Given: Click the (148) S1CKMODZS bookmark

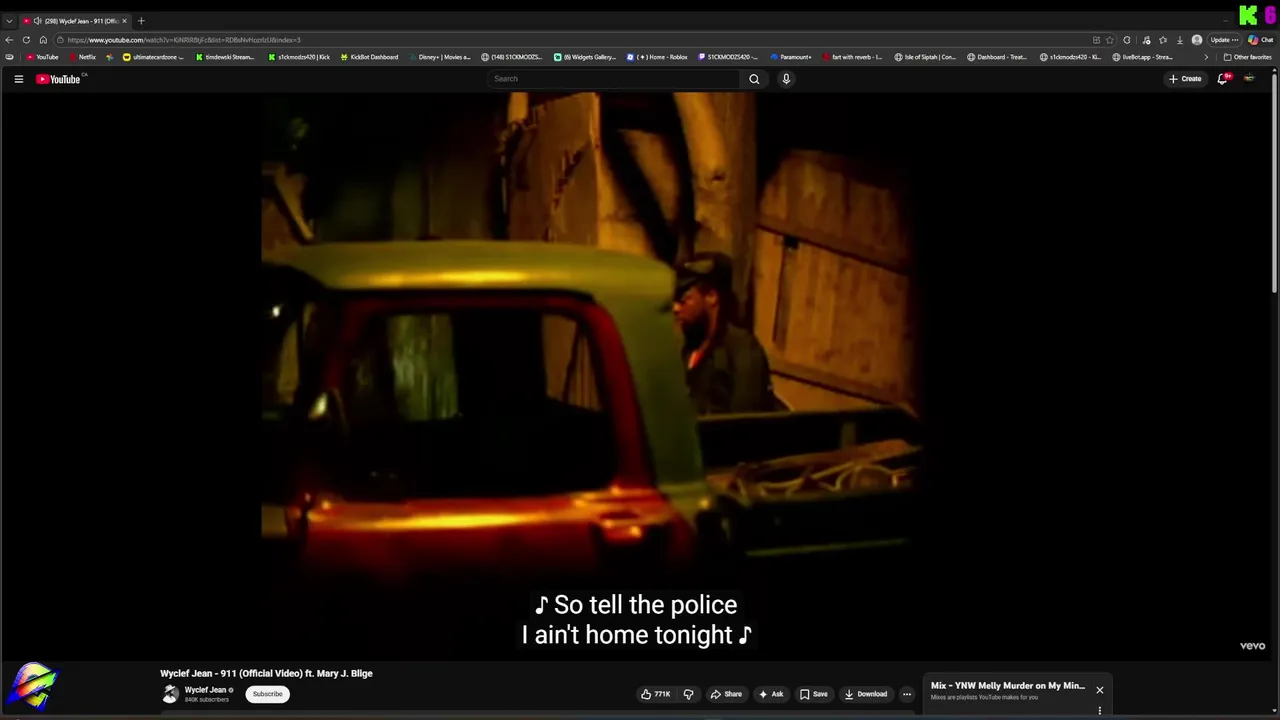Looking at the screenshot, I should point(512,57).
